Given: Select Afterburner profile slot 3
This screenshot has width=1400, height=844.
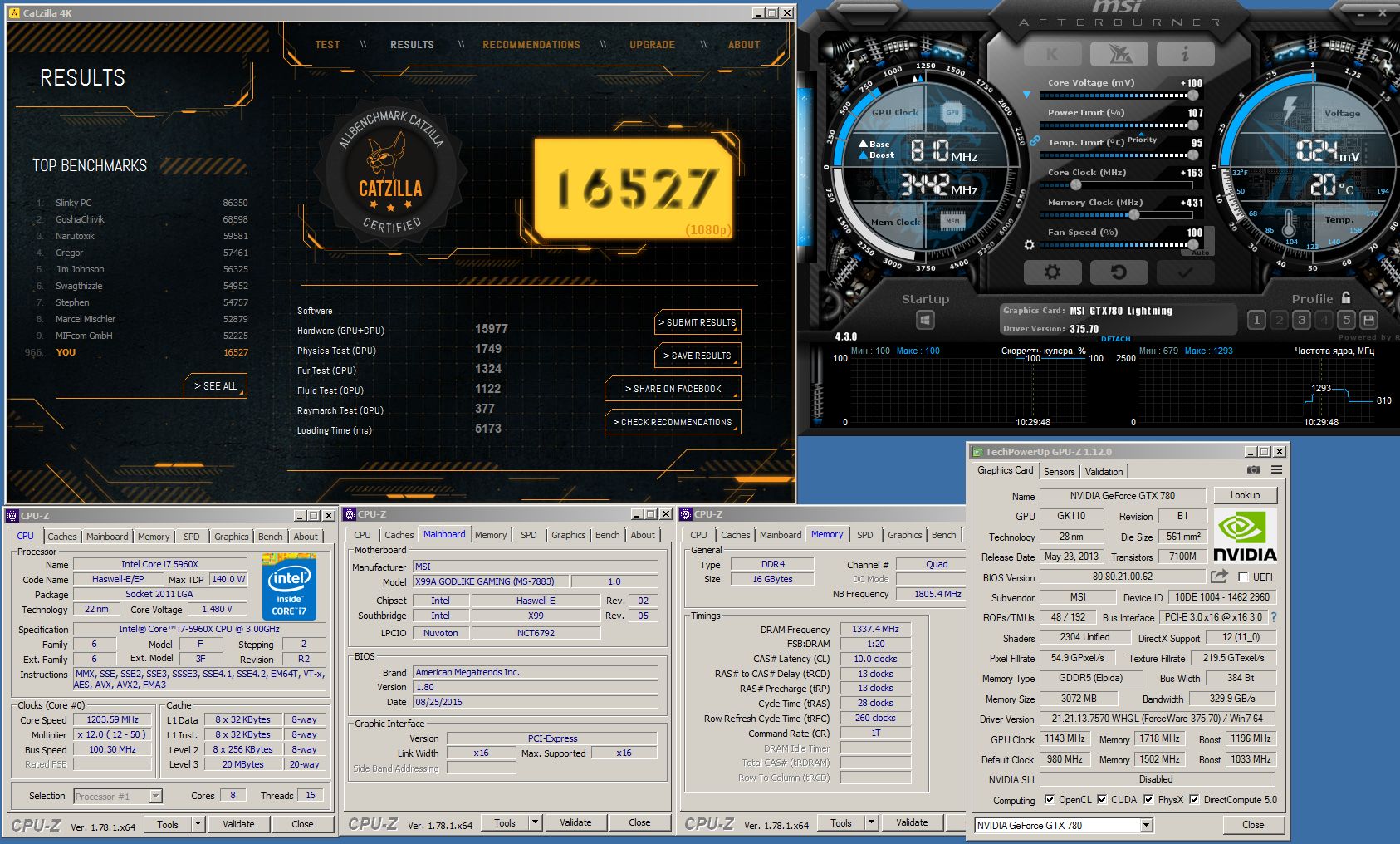Looking at the screenshot, I should (1301, 320).
